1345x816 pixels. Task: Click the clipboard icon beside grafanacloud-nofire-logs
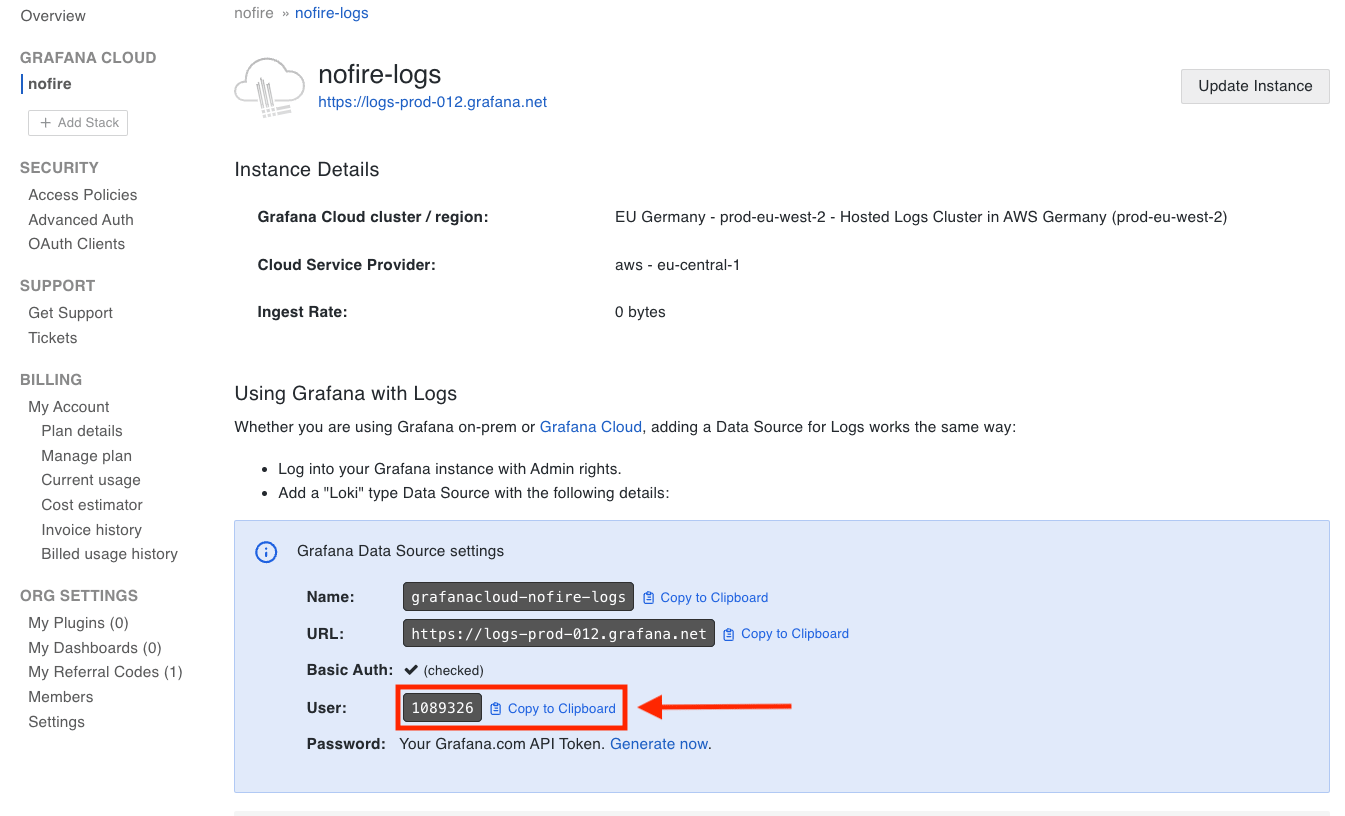coord(649,598)
